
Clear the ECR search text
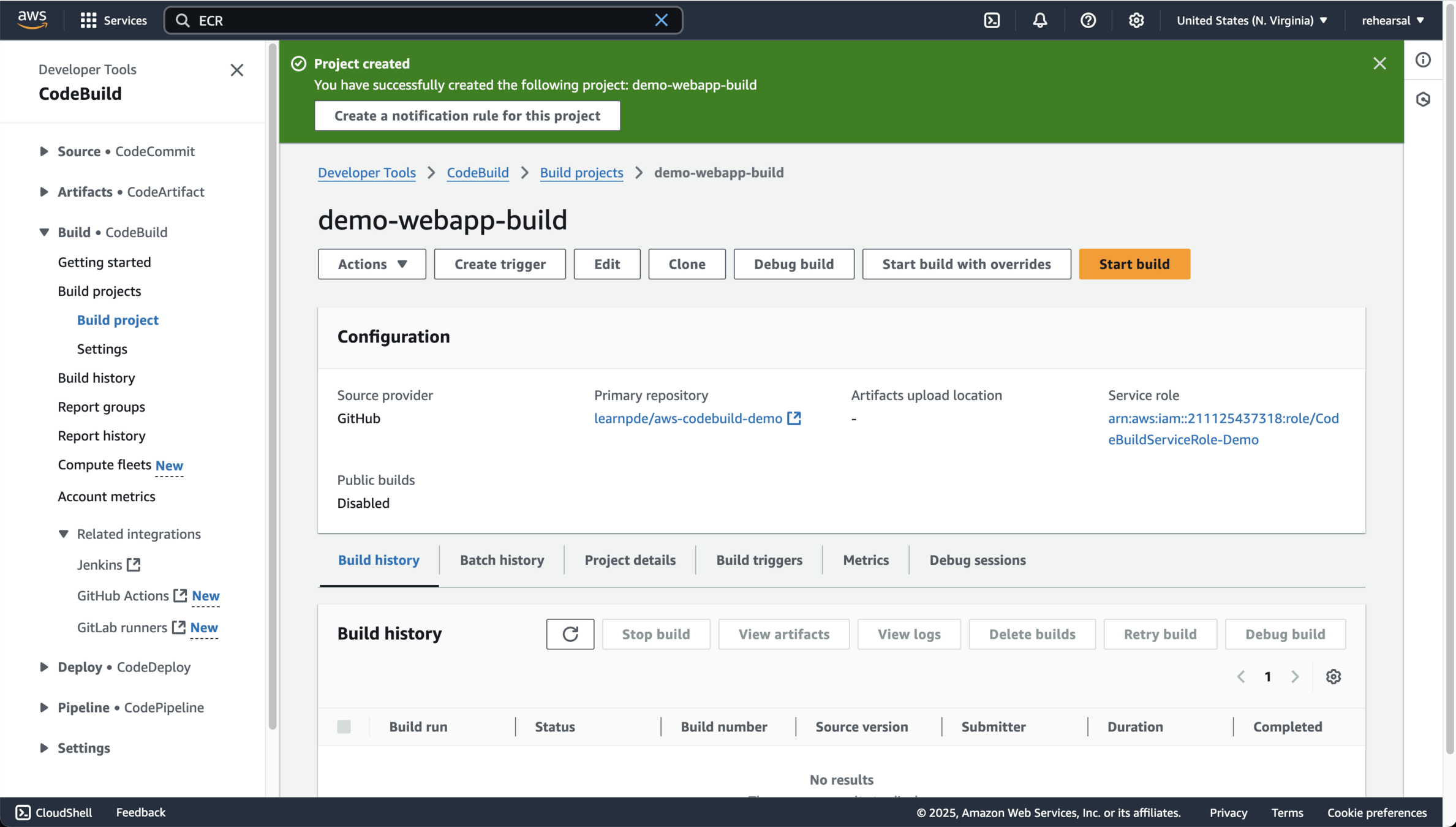(661, 20)
